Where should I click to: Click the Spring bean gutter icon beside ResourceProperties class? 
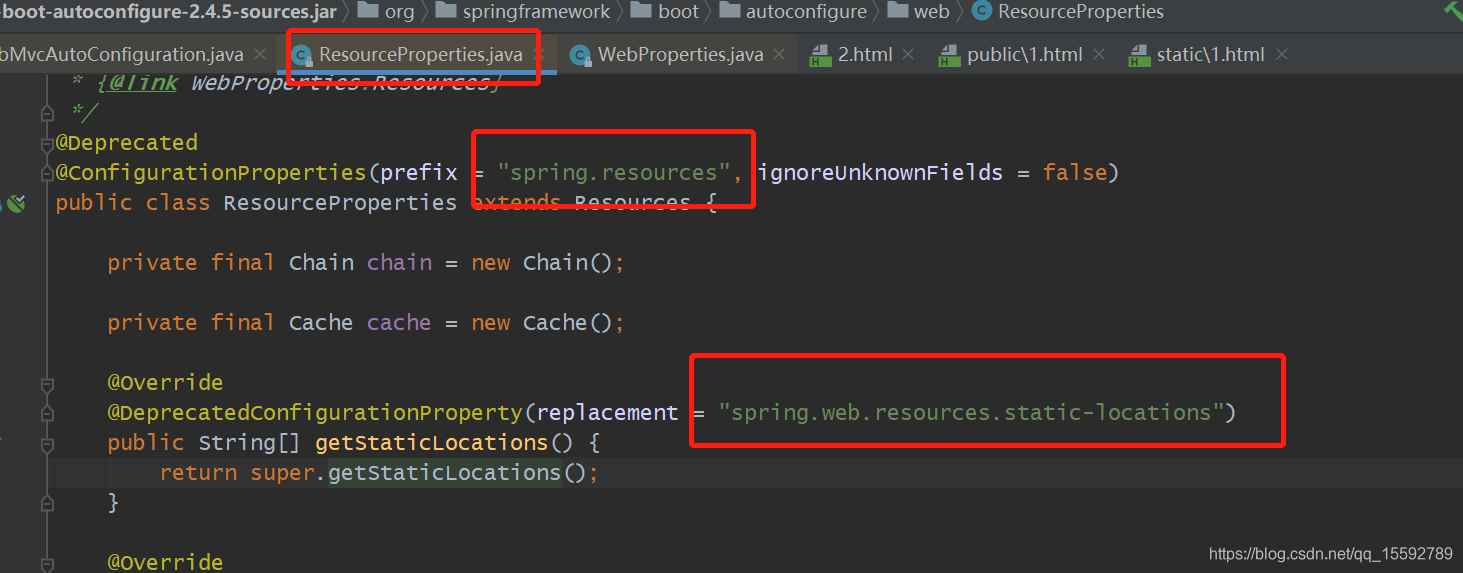pyautogui.click(x=15, y=203)
